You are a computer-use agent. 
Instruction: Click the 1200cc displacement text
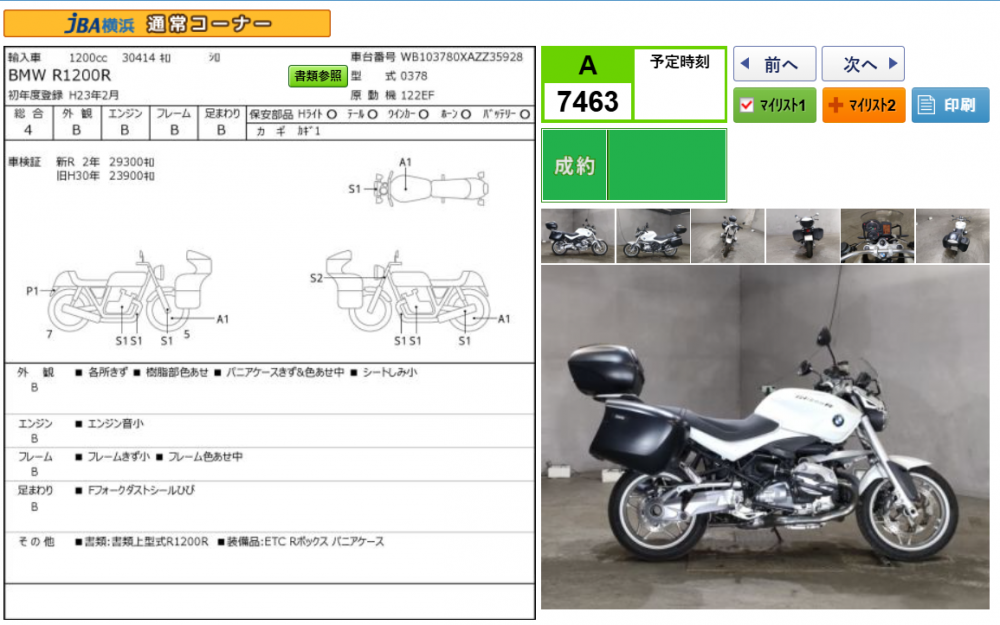coord(88,57)
